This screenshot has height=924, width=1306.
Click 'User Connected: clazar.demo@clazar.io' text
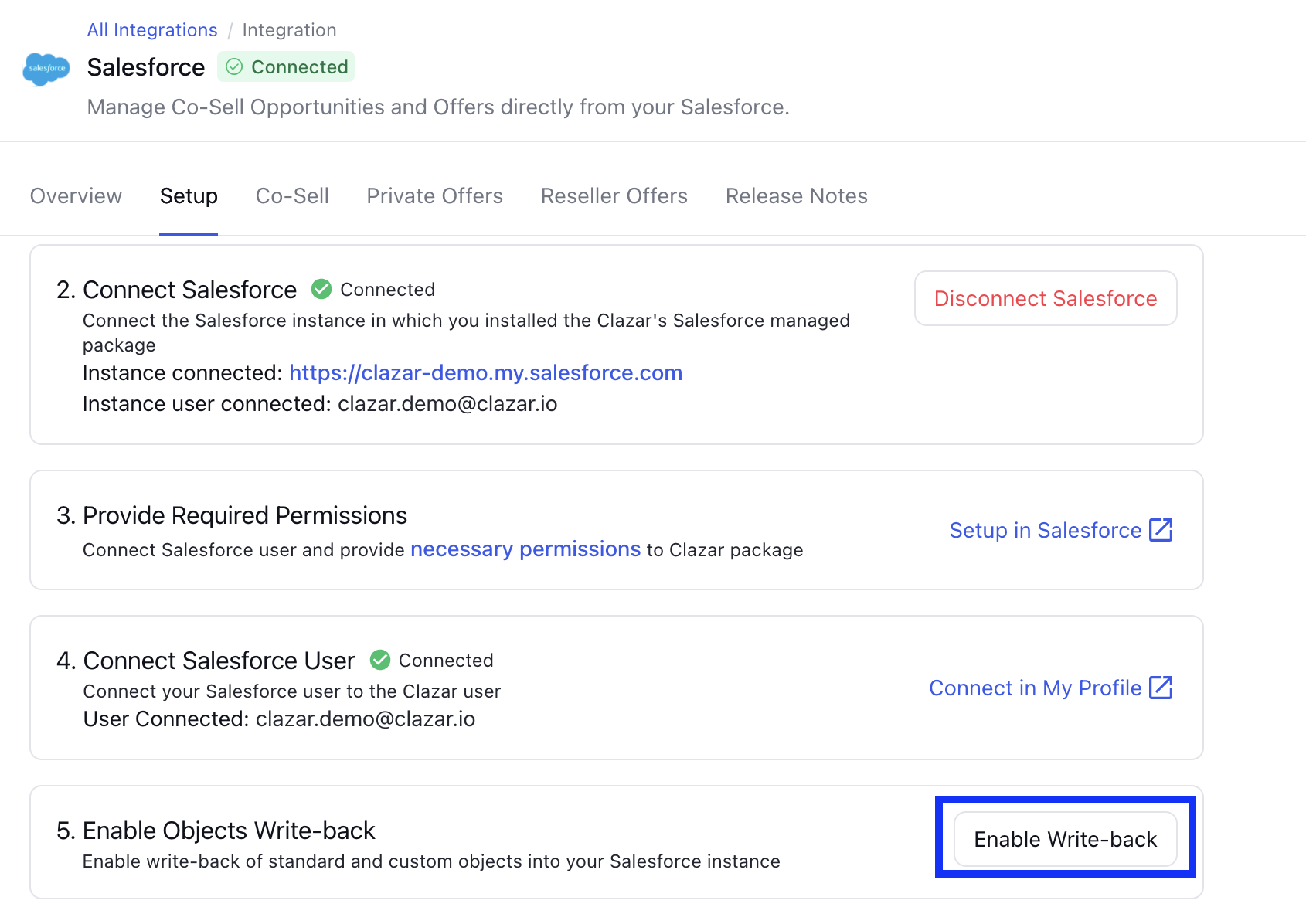(279, 719)
